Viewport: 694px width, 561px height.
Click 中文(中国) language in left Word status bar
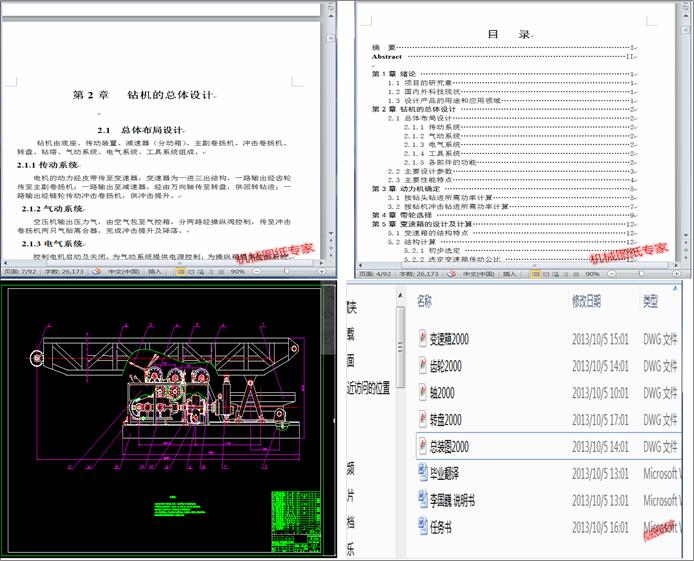124,271
